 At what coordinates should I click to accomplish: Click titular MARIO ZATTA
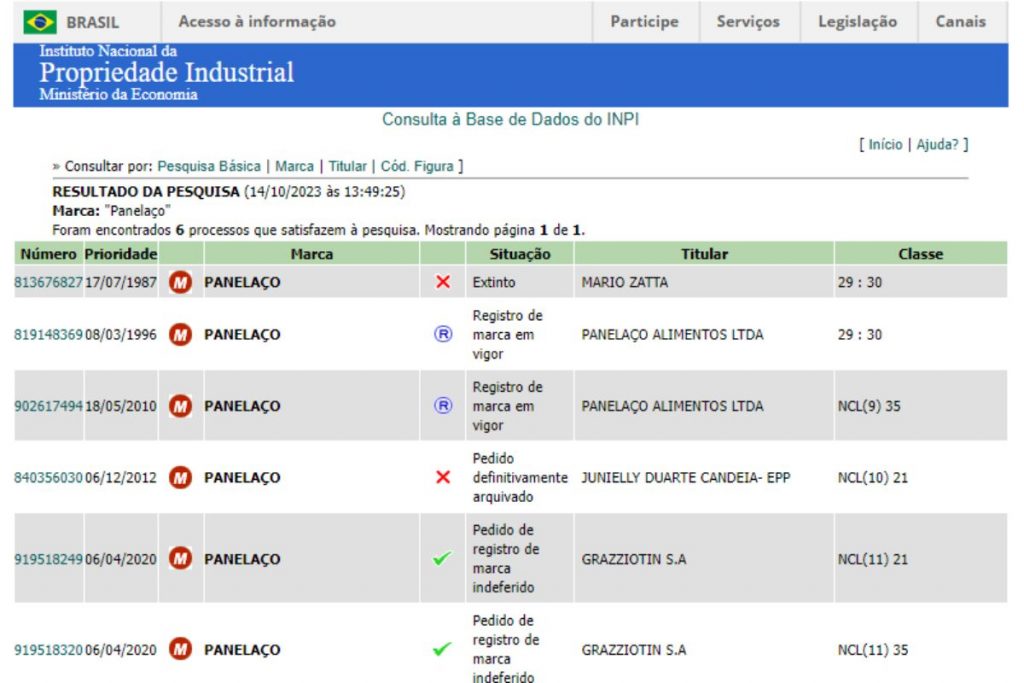click(x=624, y=283)
